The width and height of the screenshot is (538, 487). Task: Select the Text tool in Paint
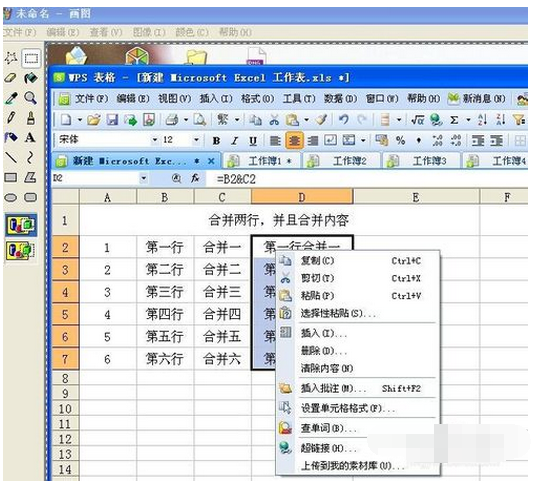31,138
